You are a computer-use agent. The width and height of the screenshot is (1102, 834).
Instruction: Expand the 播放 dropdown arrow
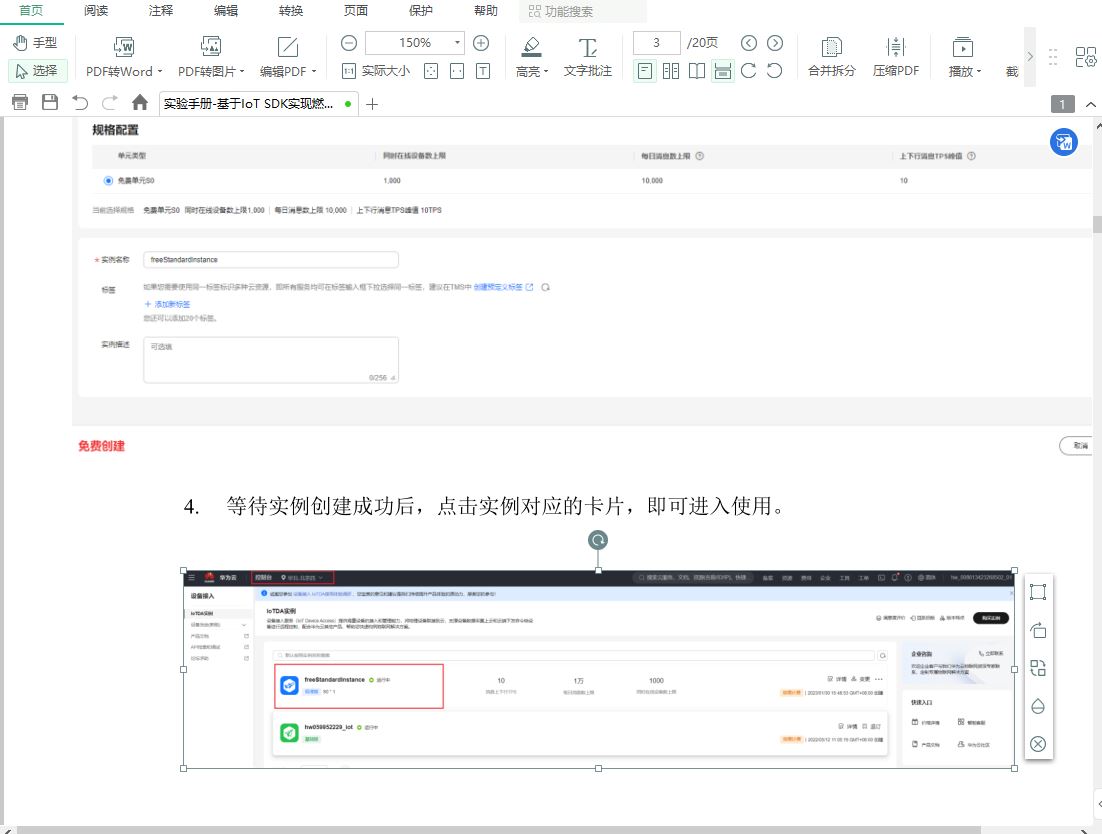978,71
